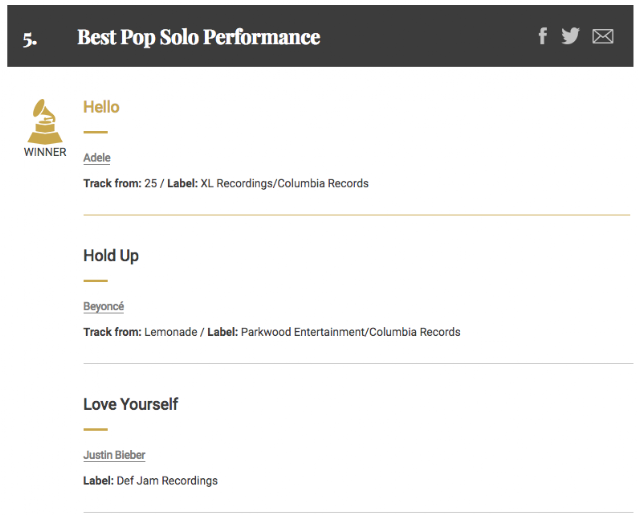Open the Adele artist link
The image size is (640, 516).
click(x=97, y=158)
